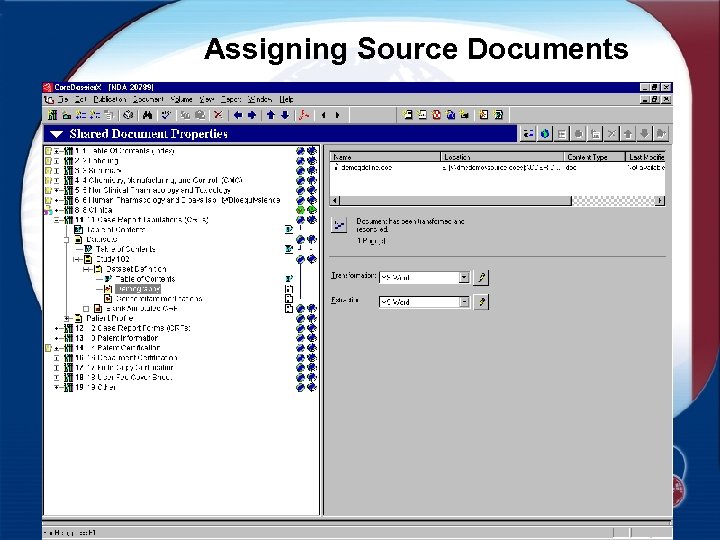Expand section 19 Other
Viewport: 720px width, 540px height.
(x=56, y=388)
